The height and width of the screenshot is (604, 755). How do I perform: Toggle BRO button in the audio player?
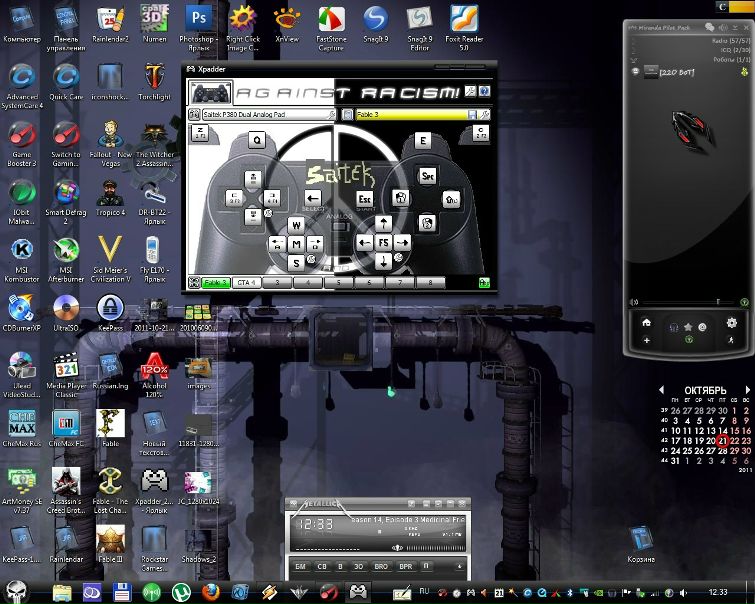(381, 566)
